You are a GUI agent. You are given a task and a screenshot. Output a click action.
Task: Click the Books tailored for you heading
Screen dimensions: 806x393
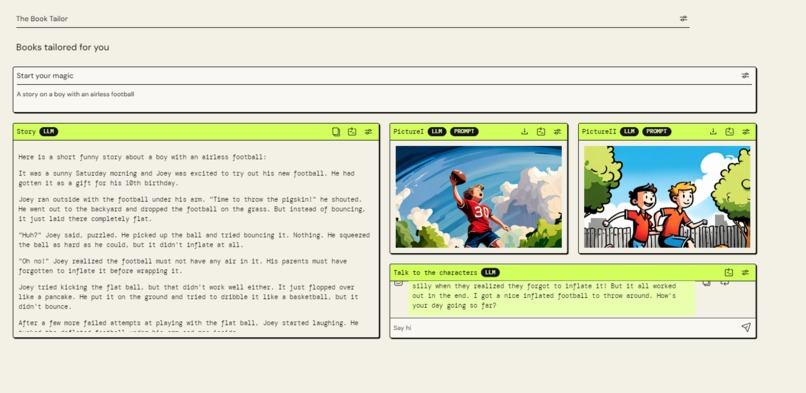62,47
